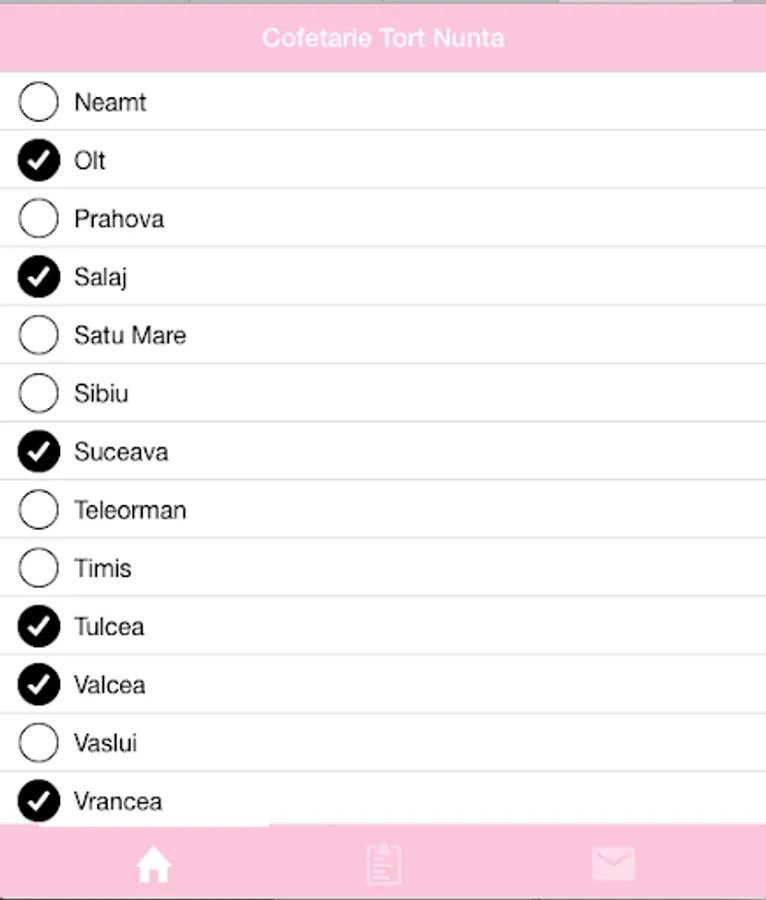The image size is (766, 900).
Task: Tap the Prahova county name
Action: [x=119, y=219]
